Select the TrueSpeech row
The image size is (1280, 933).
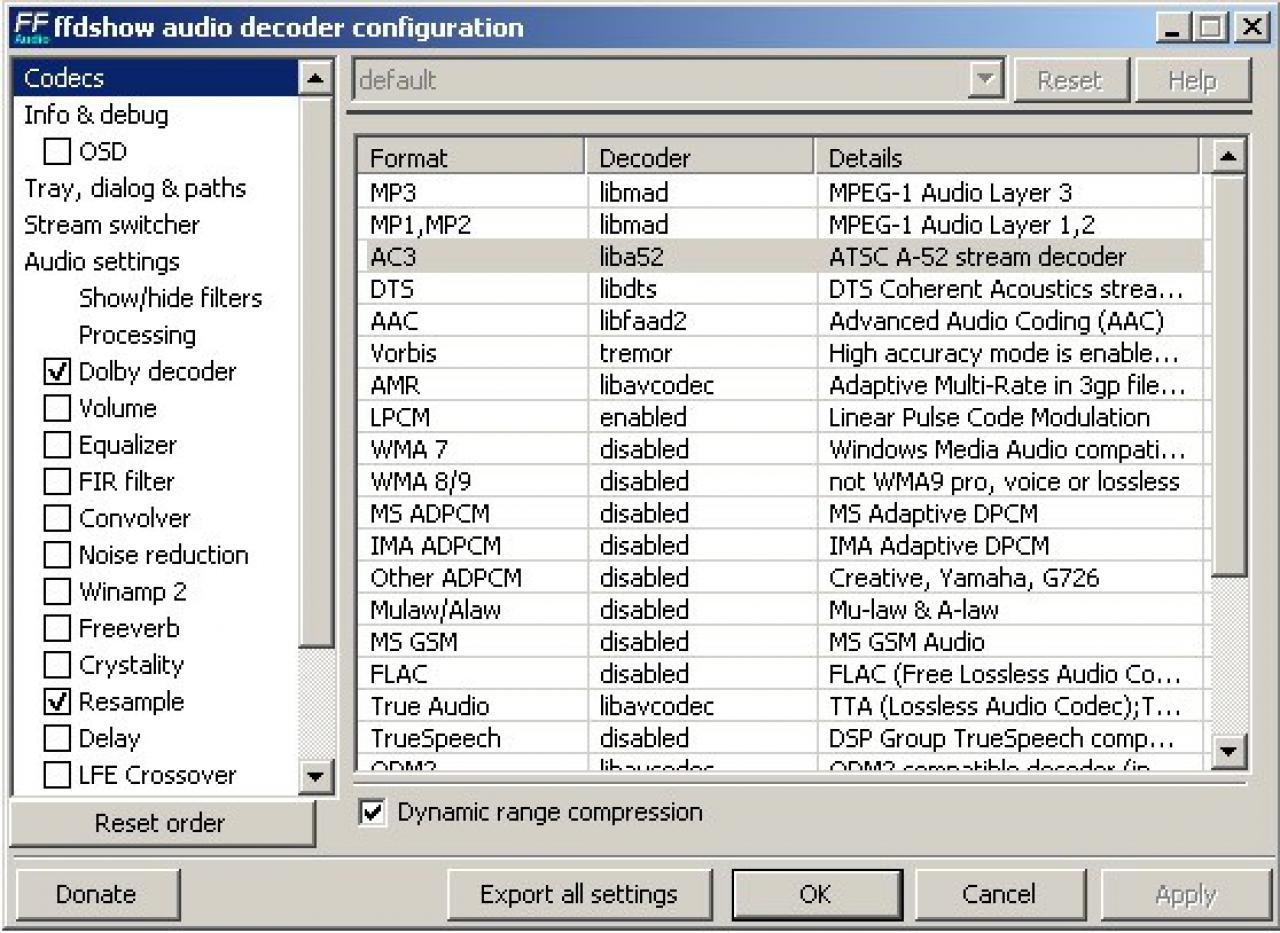click(x=780, y=738)
